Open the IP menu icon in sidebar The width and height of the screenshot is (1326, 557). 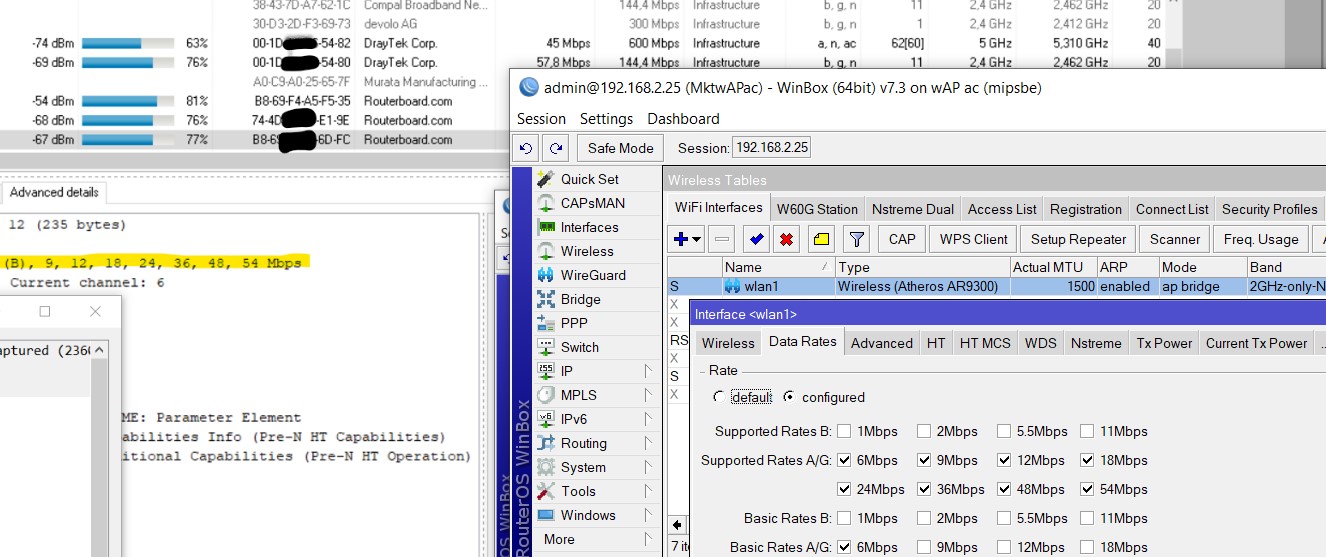point(545,371)
